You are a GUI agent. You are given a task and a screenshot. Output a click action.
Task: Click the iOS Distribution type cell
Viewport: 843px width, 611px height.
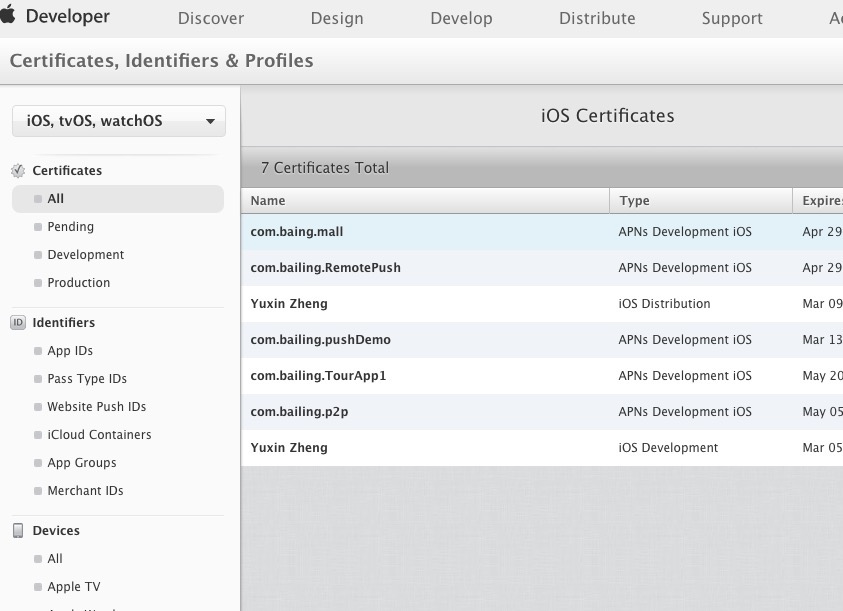[665, 304]
